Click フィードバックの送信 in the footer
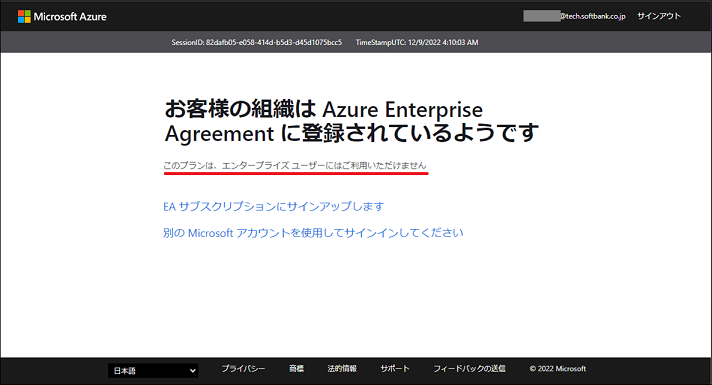Viewport: 712px width, 385px height. 469,369
